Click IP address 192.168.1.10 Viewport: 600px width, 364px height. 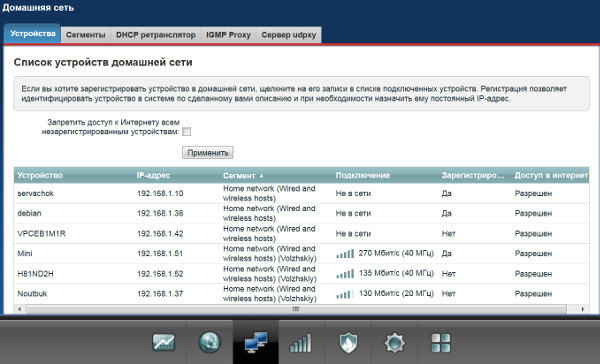(160, 193)
